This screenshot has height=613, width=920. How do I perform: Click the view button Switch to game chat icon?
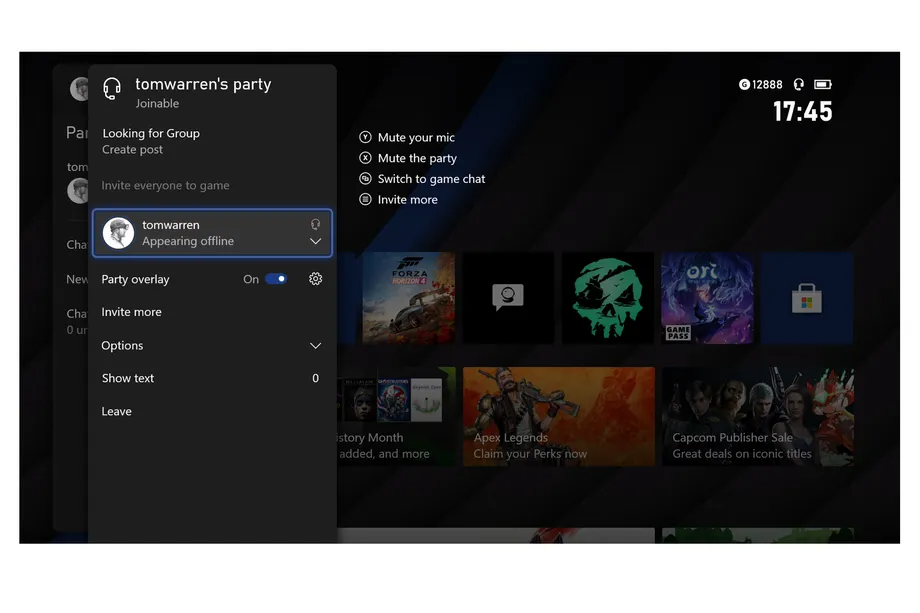pyautogui.click(x=365, y=178)
